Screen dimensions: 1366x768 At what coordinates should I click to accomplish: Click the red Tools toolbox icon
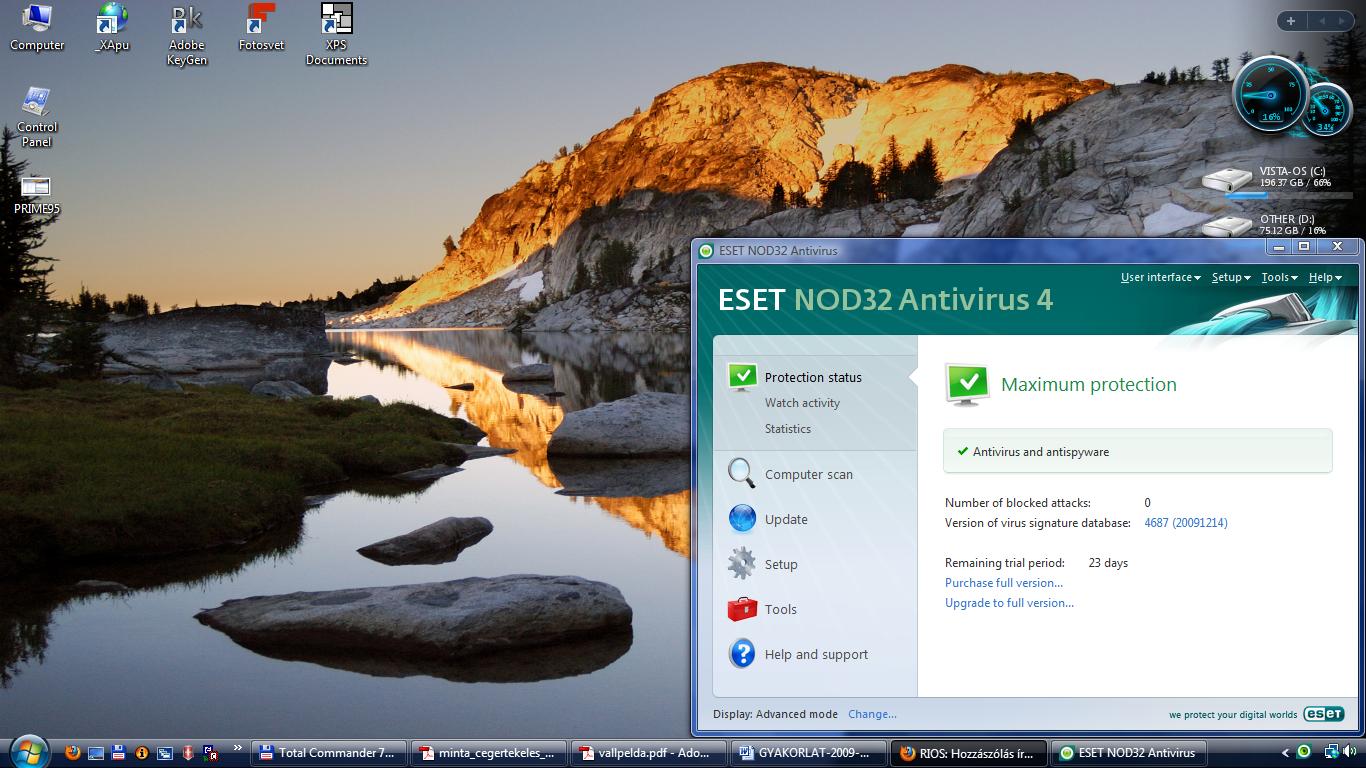(742, 608)
